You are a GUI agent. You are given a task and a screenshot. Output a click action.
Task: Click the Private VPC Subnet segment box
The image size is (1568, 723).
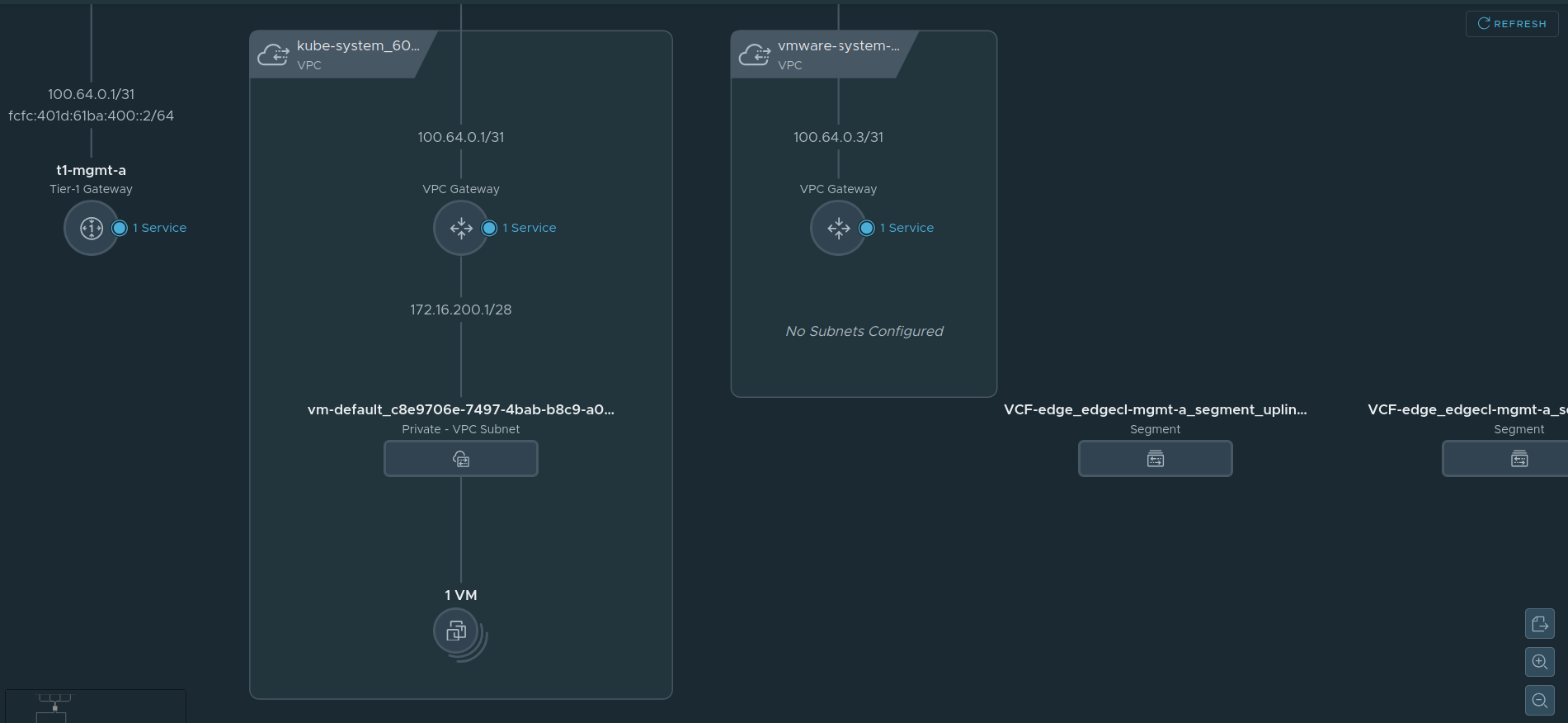tap(460, 459)
